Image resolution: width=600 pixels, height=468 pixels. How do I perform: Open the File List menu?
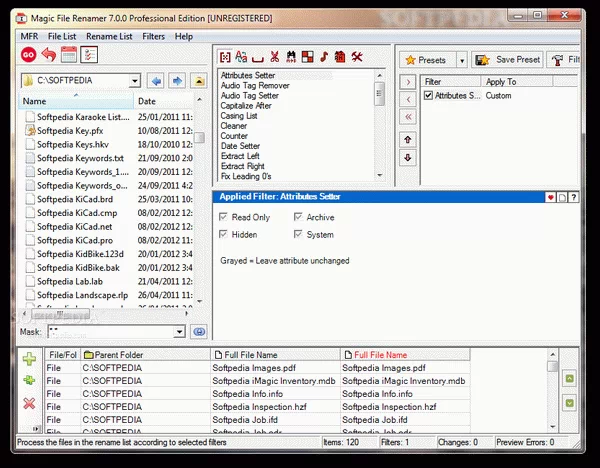click(x=62, y=36)
